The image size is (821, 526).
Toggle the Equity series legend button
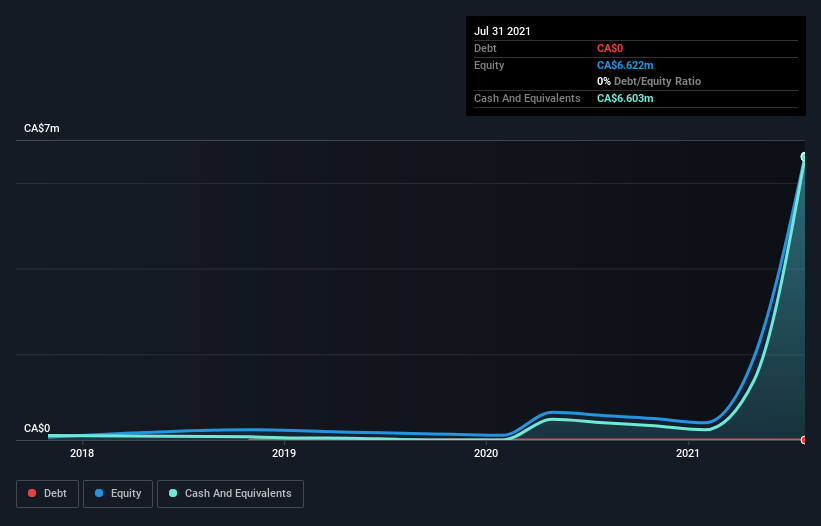(x=118, y=494)
